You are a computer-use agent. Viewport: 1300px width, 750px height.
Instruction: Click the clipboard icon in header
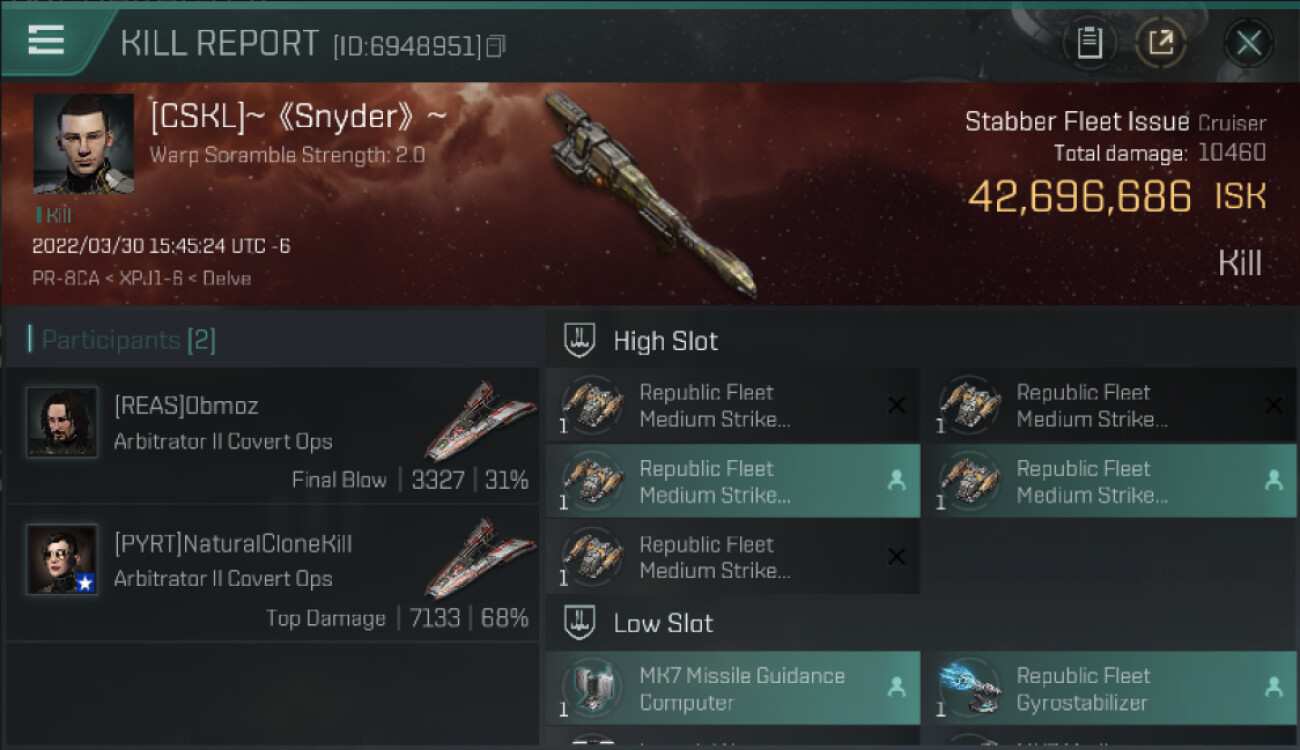[1089, 43]
